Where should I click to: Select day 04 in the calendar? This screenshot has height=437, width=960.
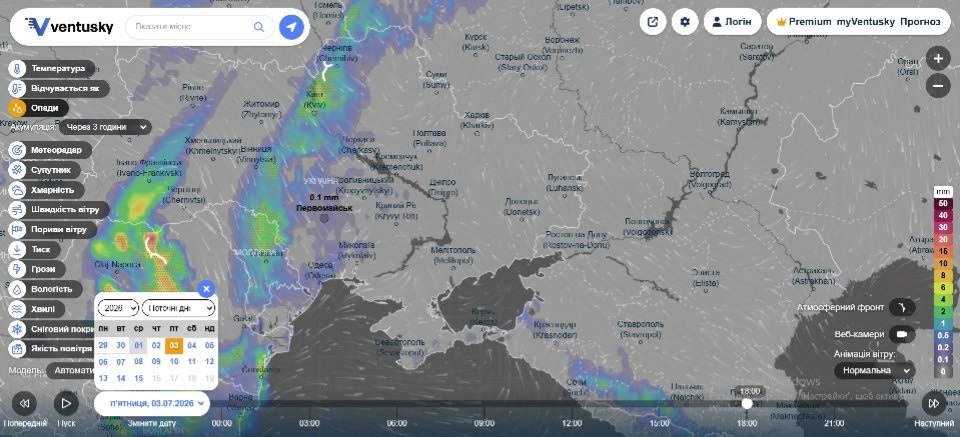[x=192, y=345]
